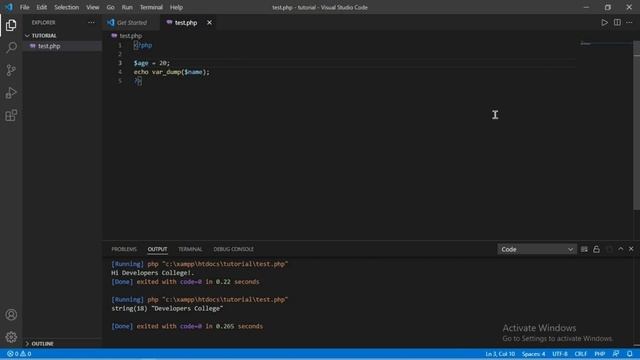Viewport: 640px width, 360px height.
Task: Change the CRLF end of line setting
Action: [x=580, y=354]
